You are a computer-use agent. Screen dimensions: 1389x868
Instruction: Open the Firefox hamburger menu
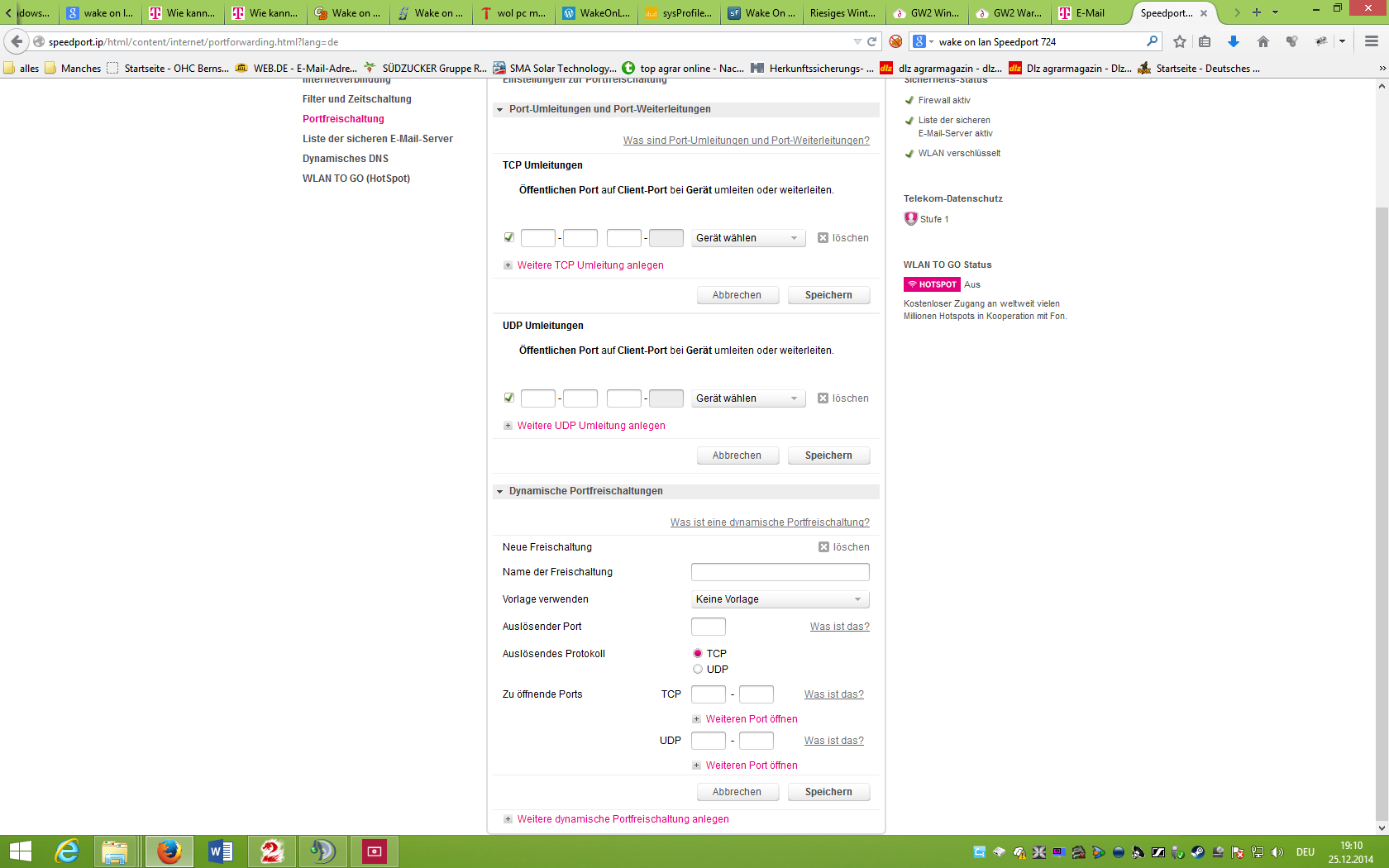click(x=1372, y=41)
